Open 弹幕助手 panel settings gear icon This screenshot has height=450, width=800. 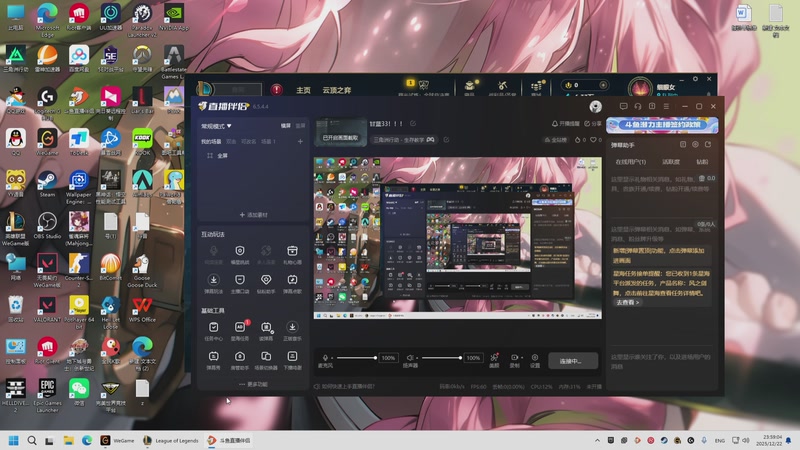[695, 144]
